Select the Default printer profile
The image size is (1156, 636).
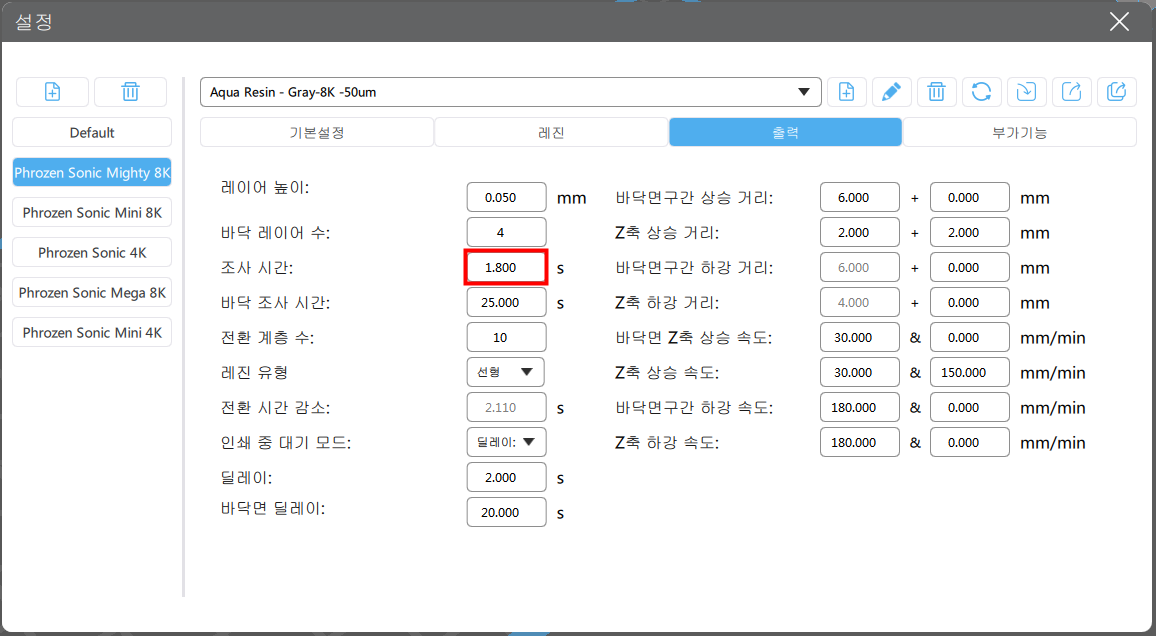92,133
